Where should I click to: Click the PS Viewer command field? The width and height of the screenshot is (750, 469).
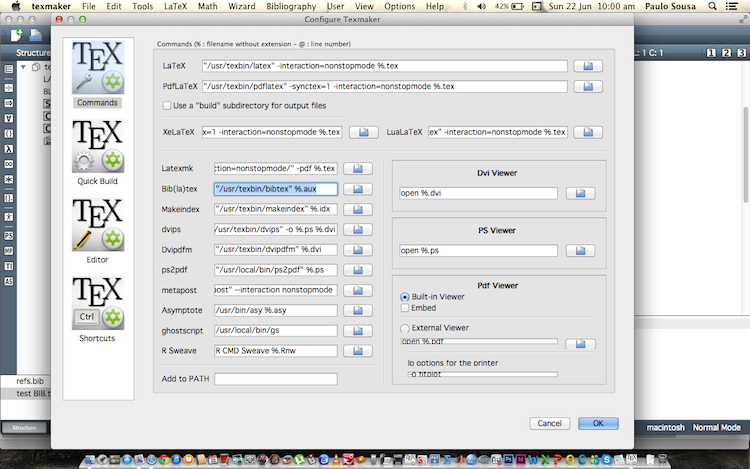478,251
